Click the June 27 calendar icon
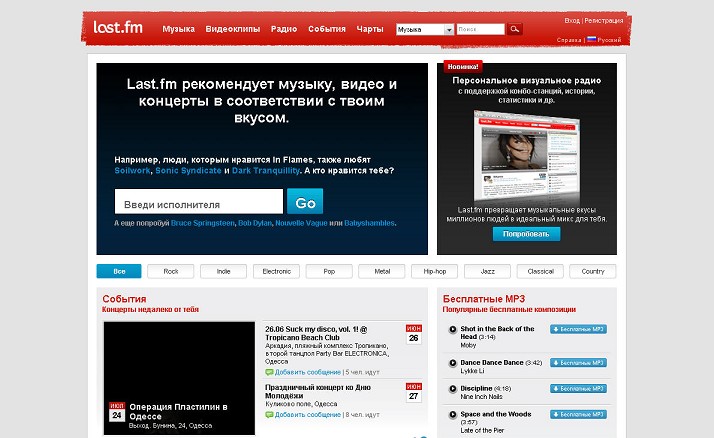 point(413,392)
